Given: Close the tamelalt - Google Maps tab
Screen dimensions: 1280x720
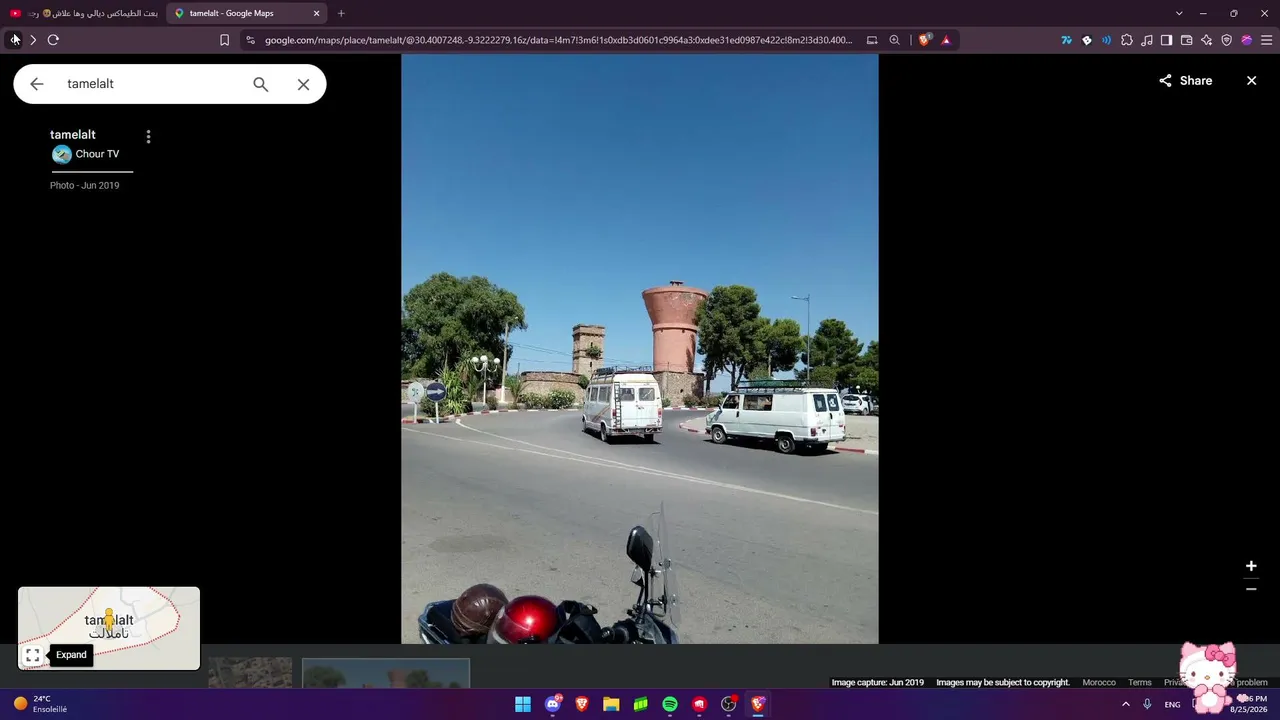Looking at the screenshot, I should tap(317, 13).
